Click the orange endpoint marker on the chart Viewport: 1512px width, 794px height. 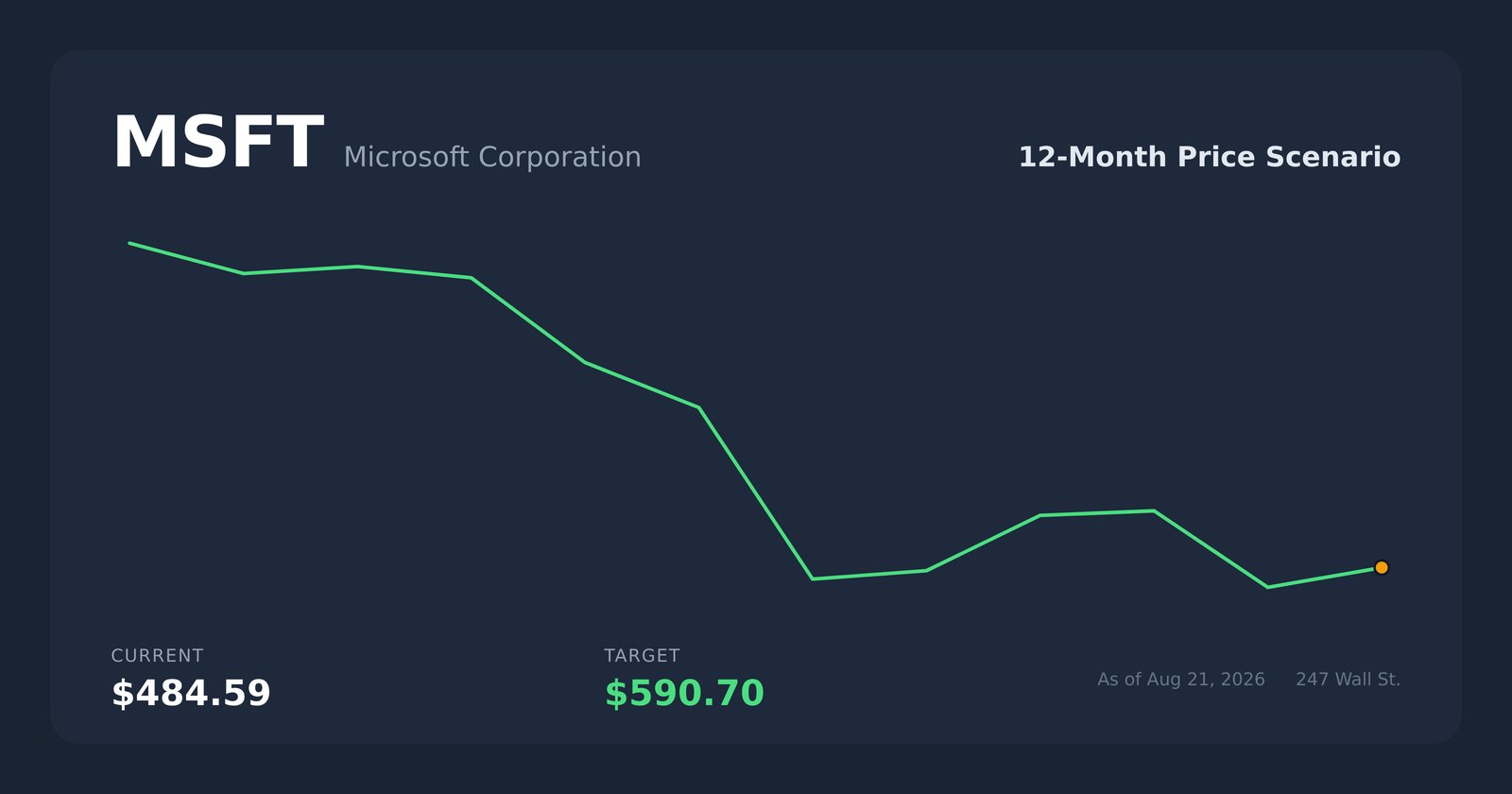coord(1382,567)
